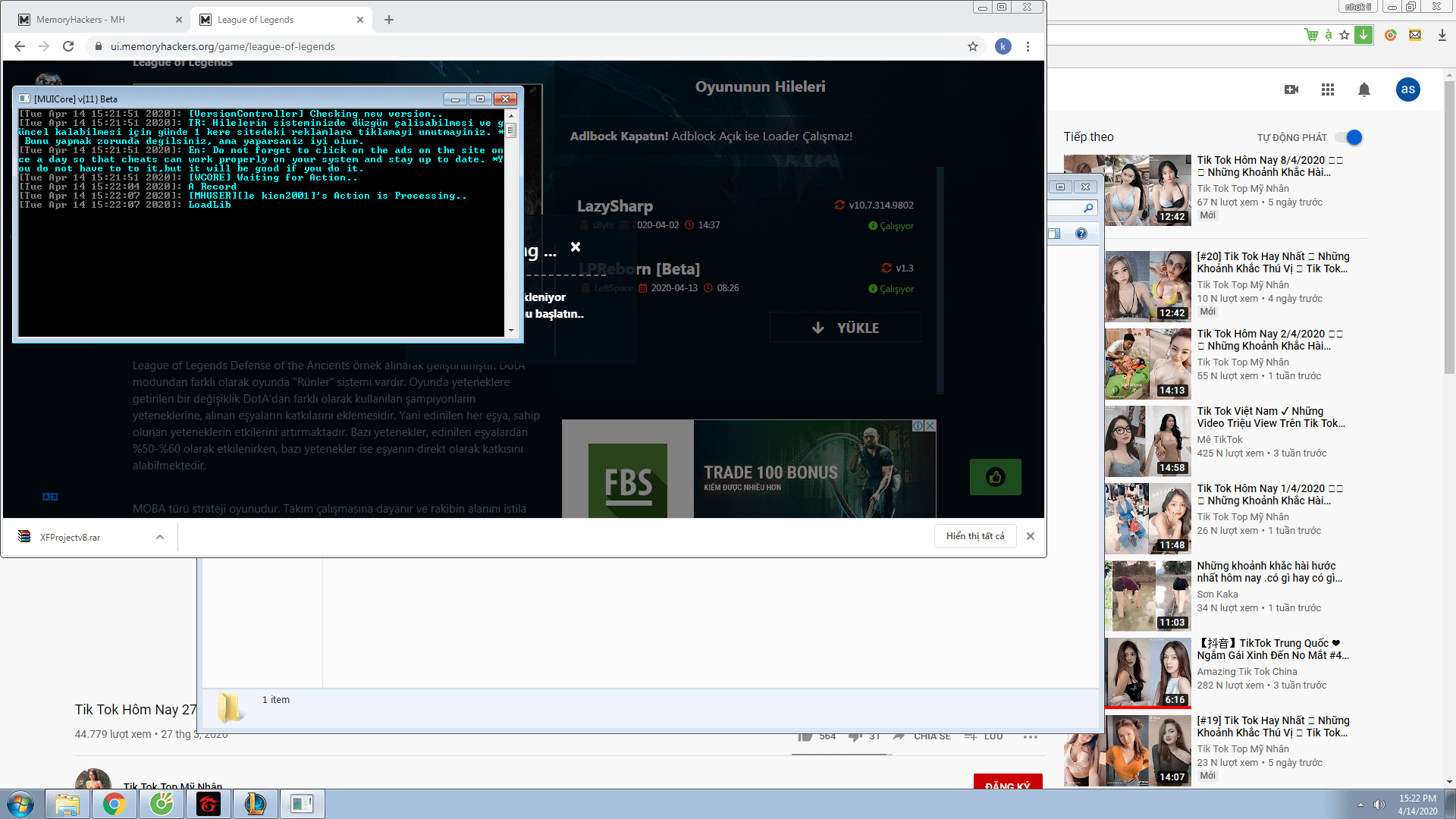Switch to League of Legends tab
Viewport: 1456px width, 819px height.
(x=281, y=20)
